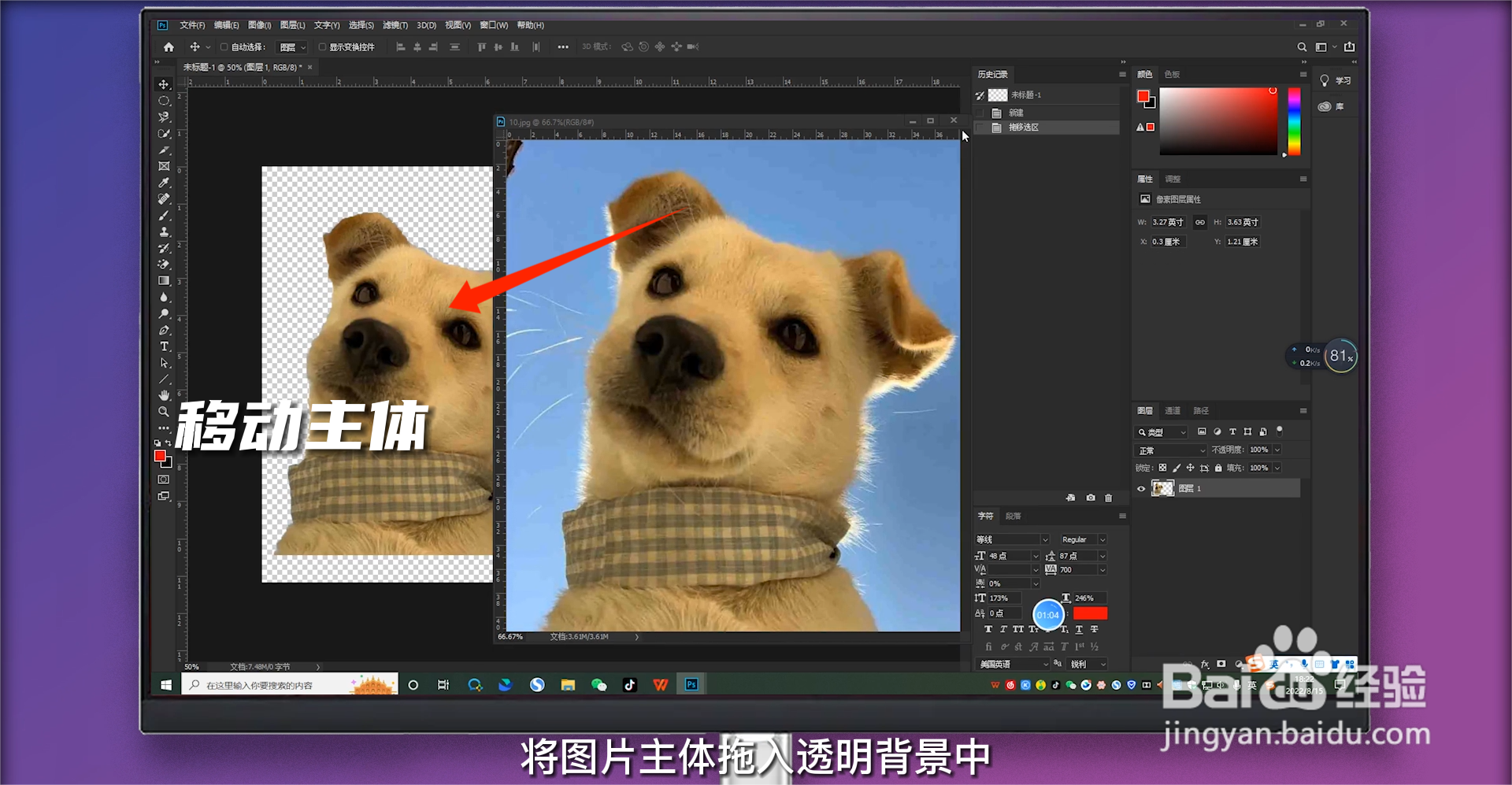Select the Hand tool
This screenshot has width=1512, height=785.
point(164,395)
